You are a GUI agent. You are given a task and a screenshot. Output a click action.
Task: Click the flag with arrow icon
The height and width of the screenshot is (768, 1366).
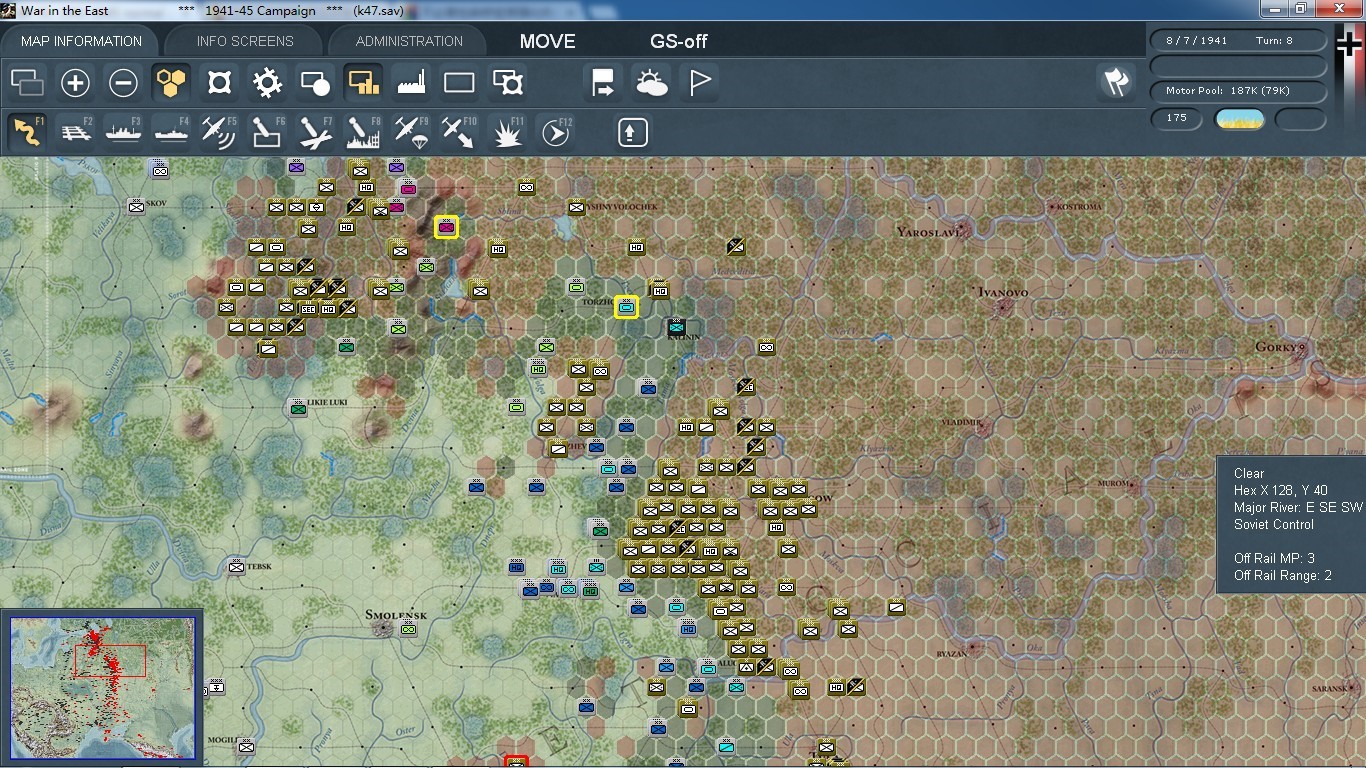pyautogui.click(x=604, y=82)
